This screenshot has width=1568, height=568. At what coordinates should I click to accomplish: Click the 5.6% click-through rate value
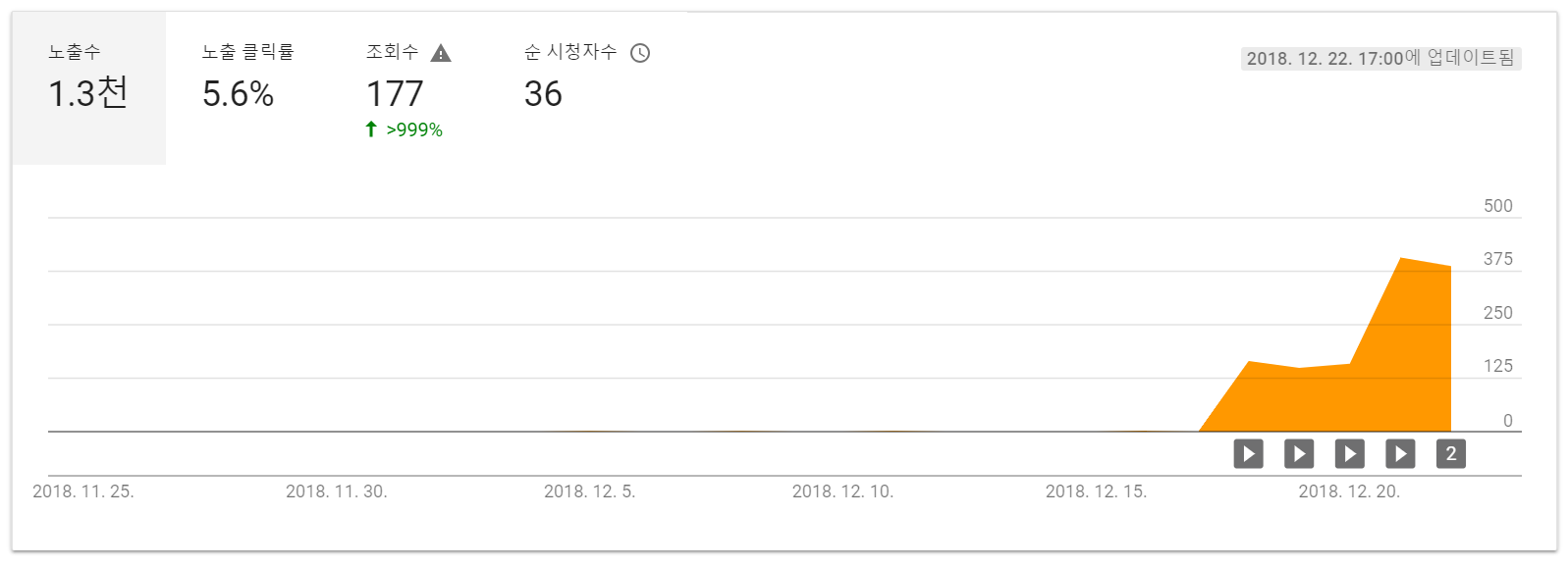(238, 94)
